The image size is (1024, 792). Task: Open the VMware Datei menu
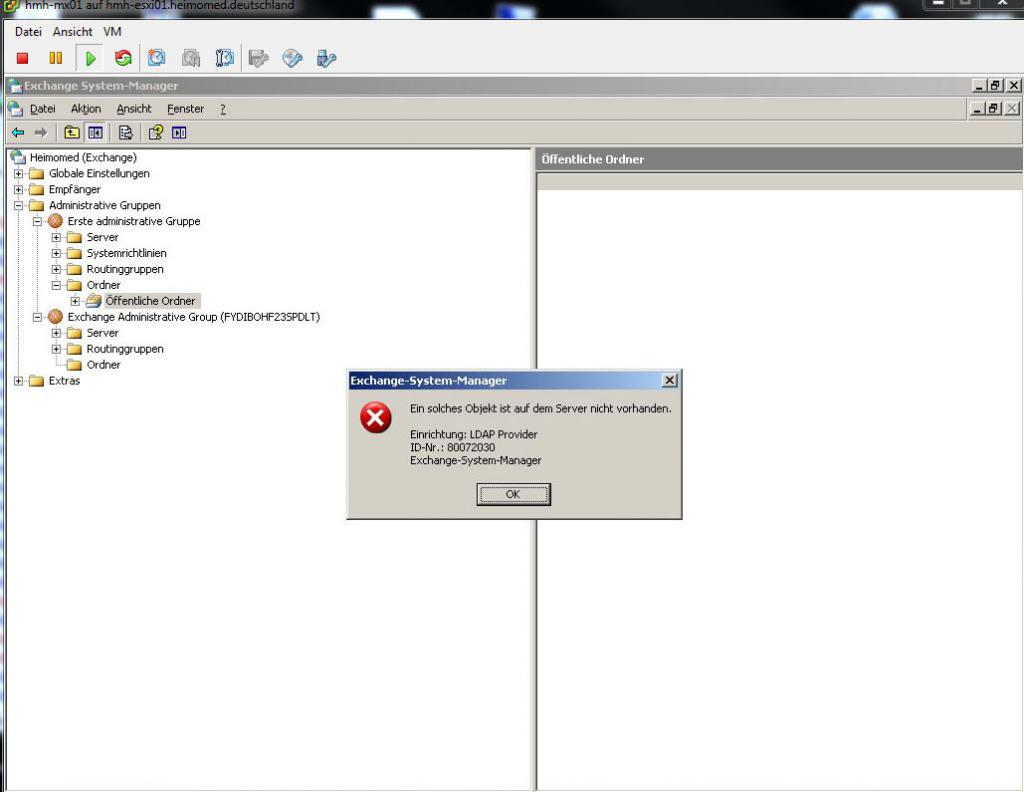pos(28,31)
